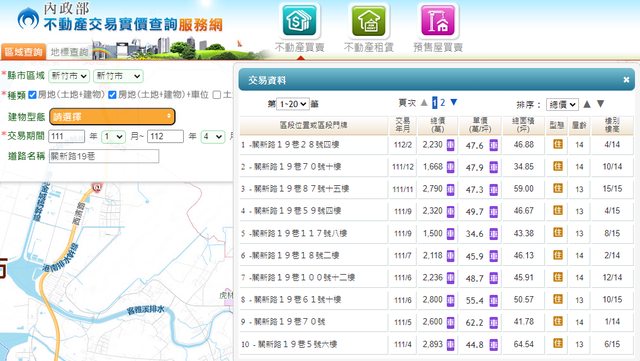
Task: Sort results ascending with the up triangle
Action: pos(587,104)
